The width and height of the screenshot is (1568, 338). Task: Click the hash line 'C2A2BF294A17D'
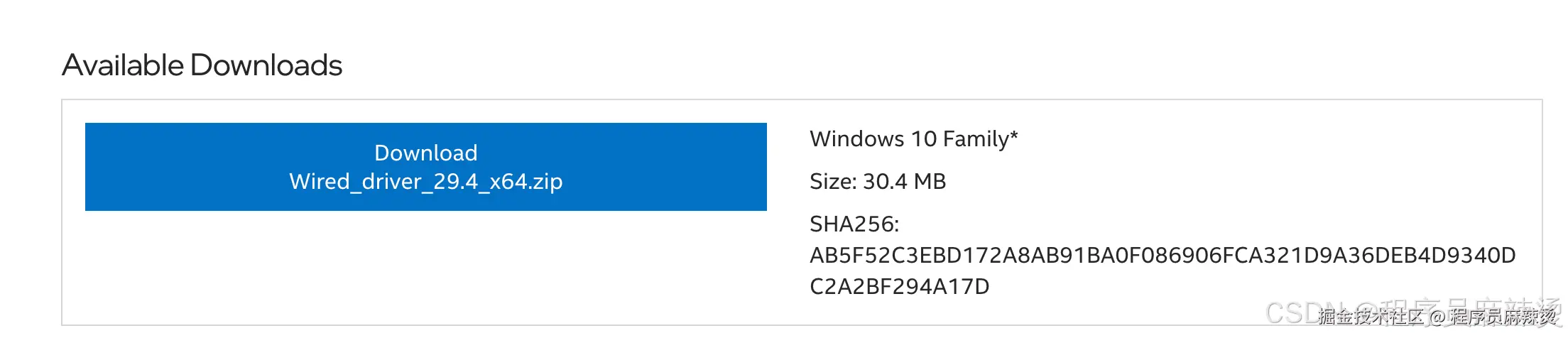[x=899, y=287]
